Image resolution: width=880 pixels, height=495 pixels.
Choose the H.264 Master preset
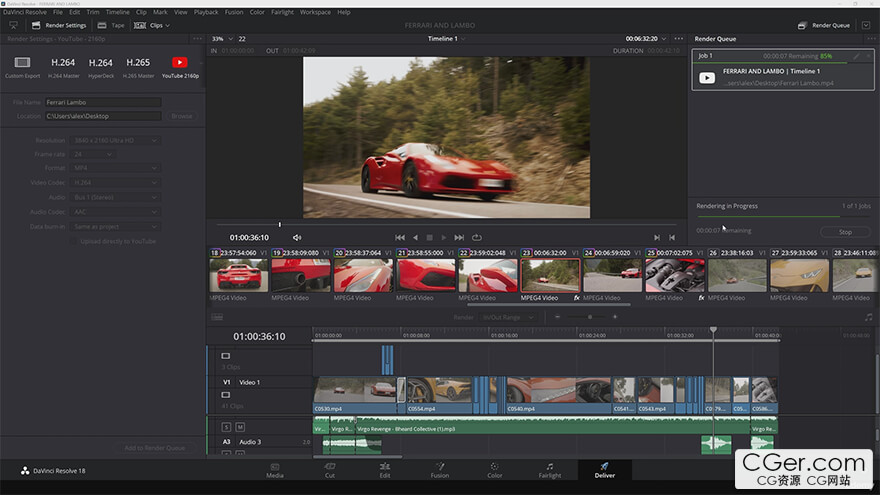point(63,67)
